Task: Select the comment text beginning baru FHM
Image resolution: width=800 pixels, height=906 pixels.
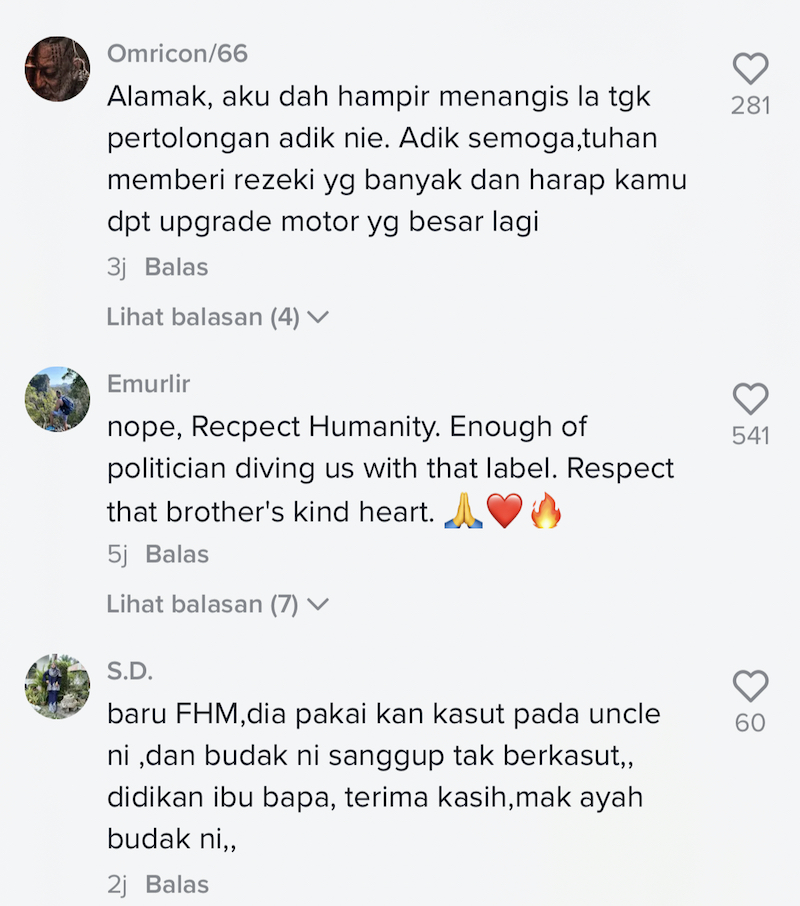Action: coord(384,777)
